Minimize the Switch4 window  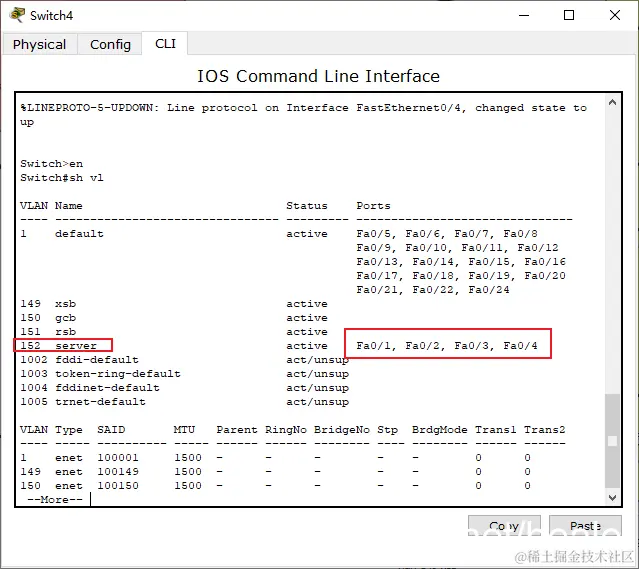[x=524, y=15]
